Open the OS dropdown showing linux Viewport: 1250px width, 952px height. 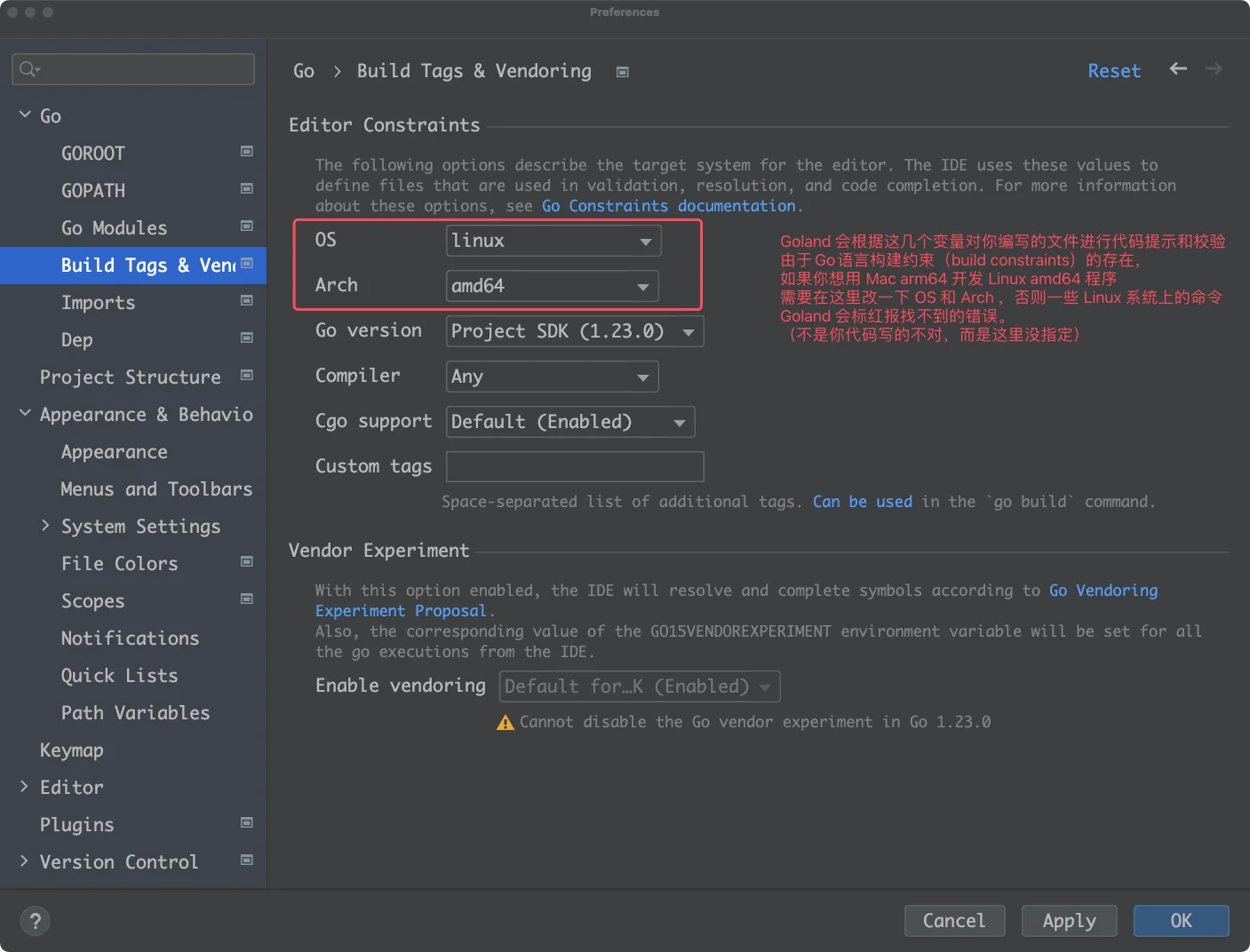point(553,241)
